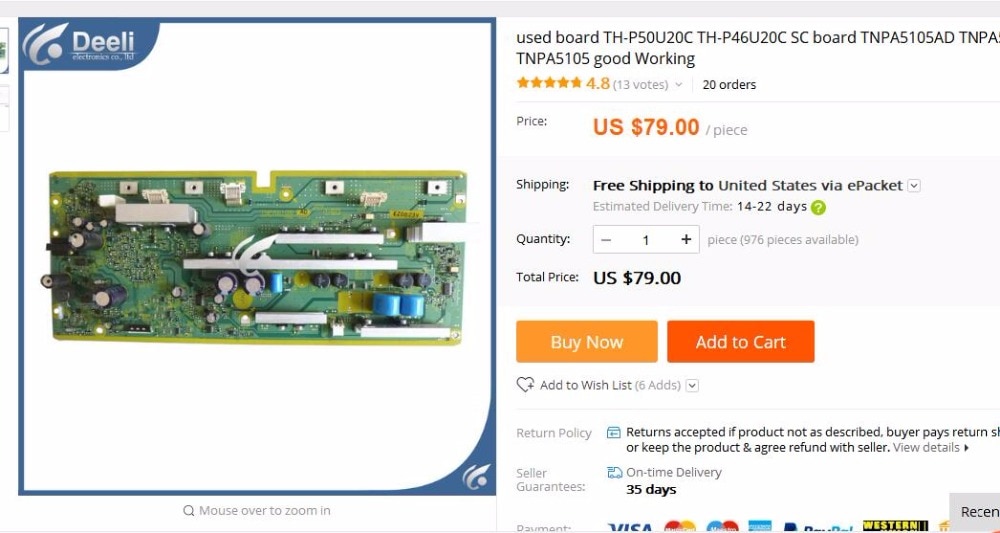1000x533 pixels.
Task: Expand the wish list adds dropdown
Action: click(693, 385)
